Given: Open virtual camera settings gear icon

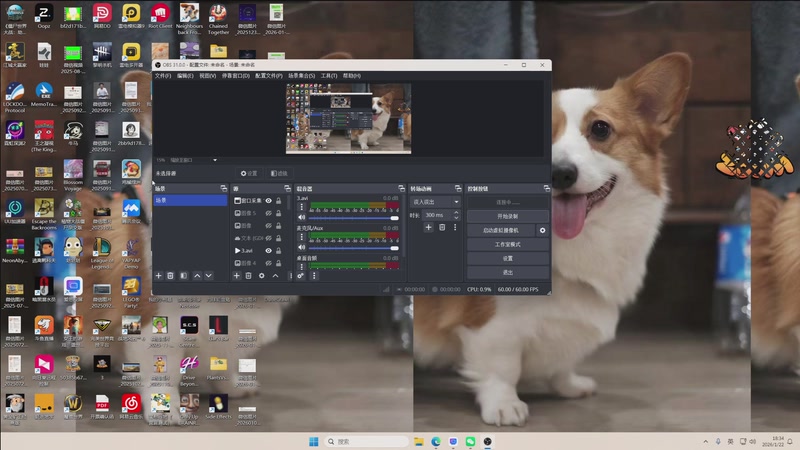Looking at the screenshot, I should (543, 230).
